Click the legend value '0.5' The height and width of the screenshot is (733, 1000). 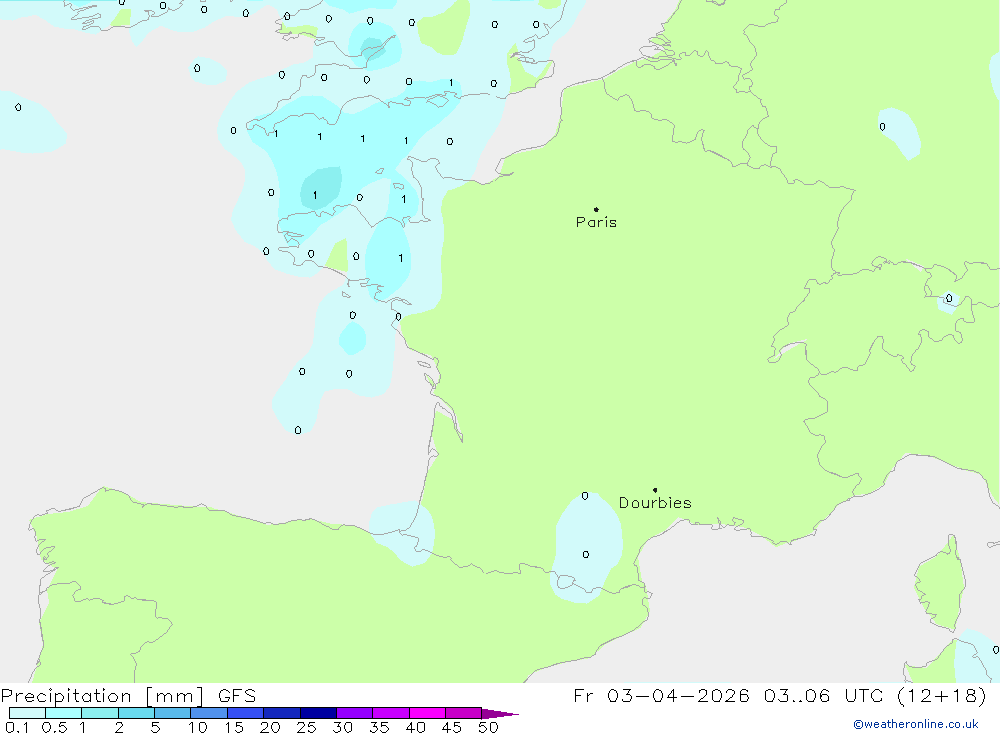click(x=54, y=727)
